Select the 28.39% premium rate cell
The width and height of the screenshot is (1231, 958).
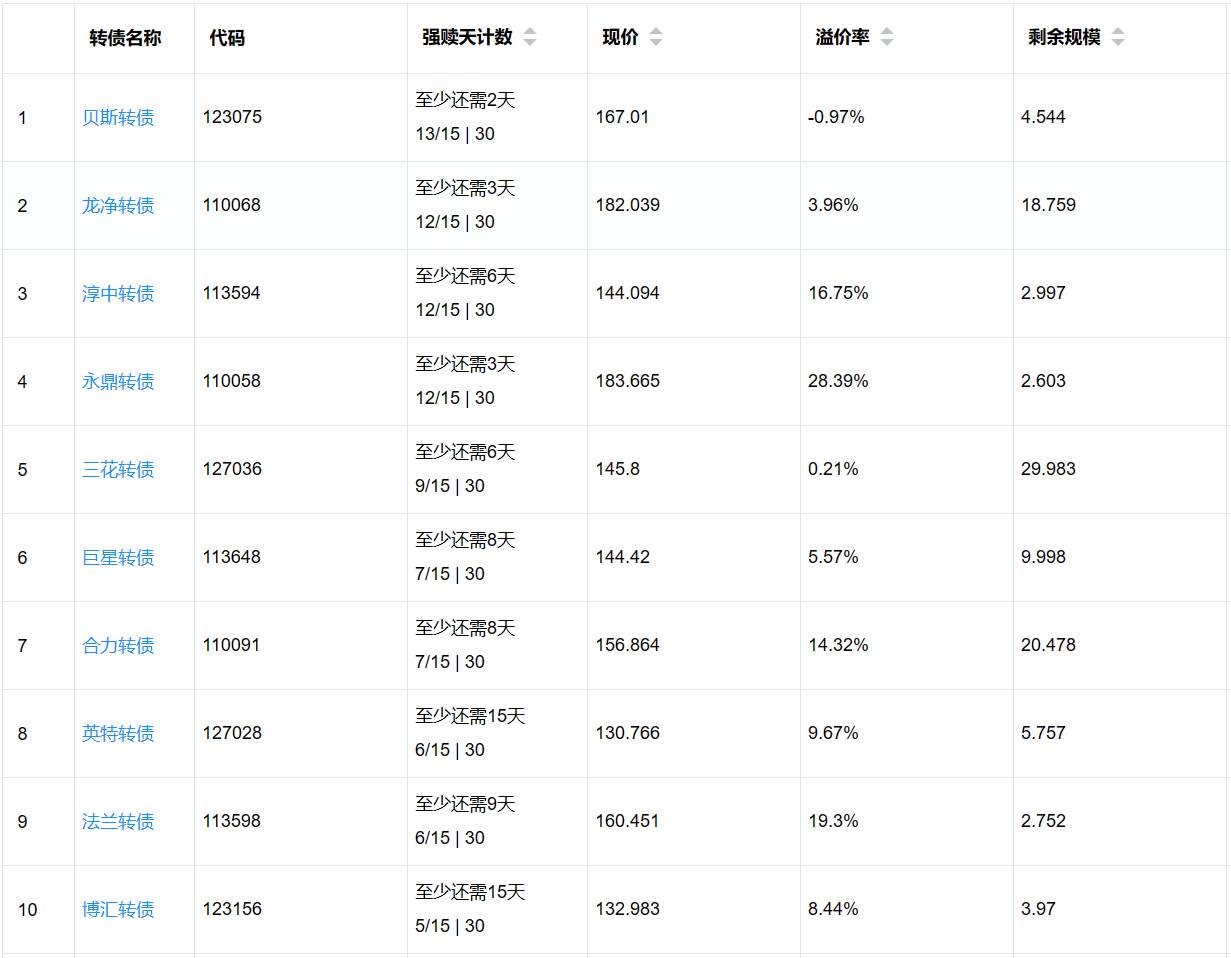tap(838, 381)
